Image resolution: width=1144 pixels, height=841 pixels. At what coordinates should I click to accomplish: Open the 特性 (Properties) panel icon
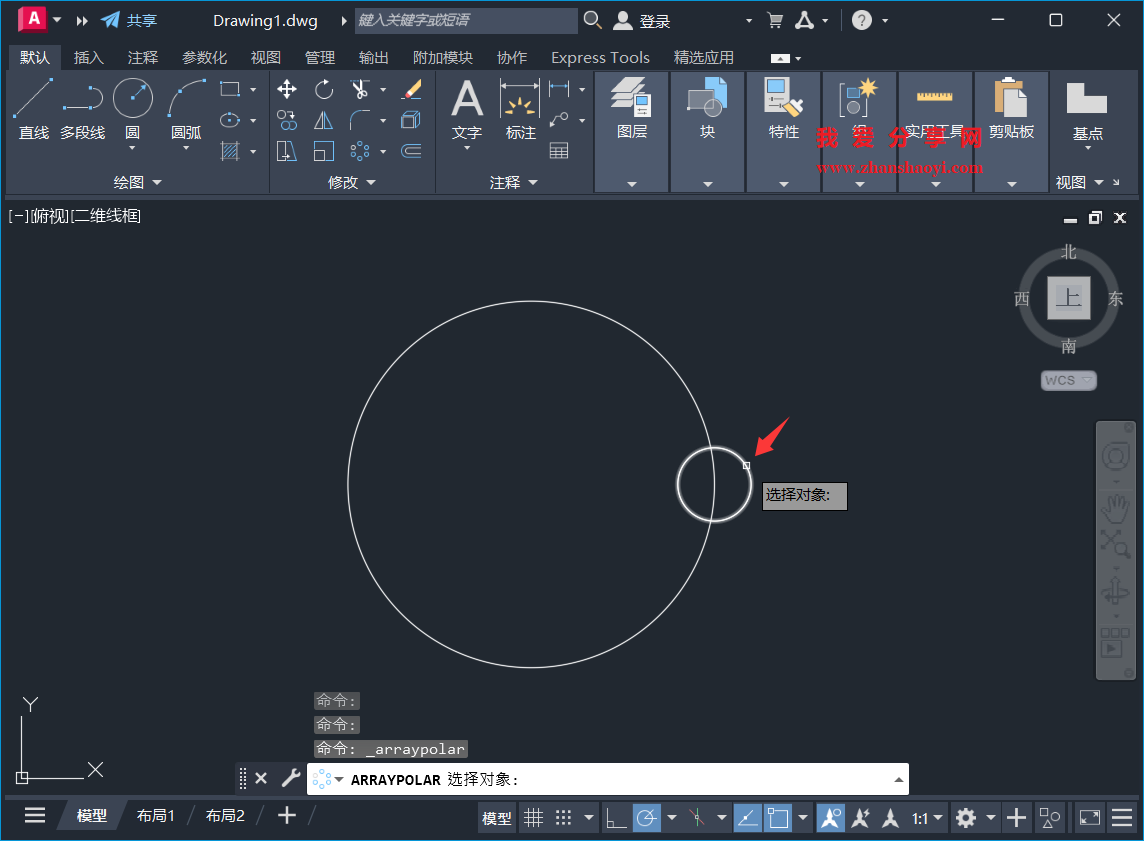click(783, 97)
